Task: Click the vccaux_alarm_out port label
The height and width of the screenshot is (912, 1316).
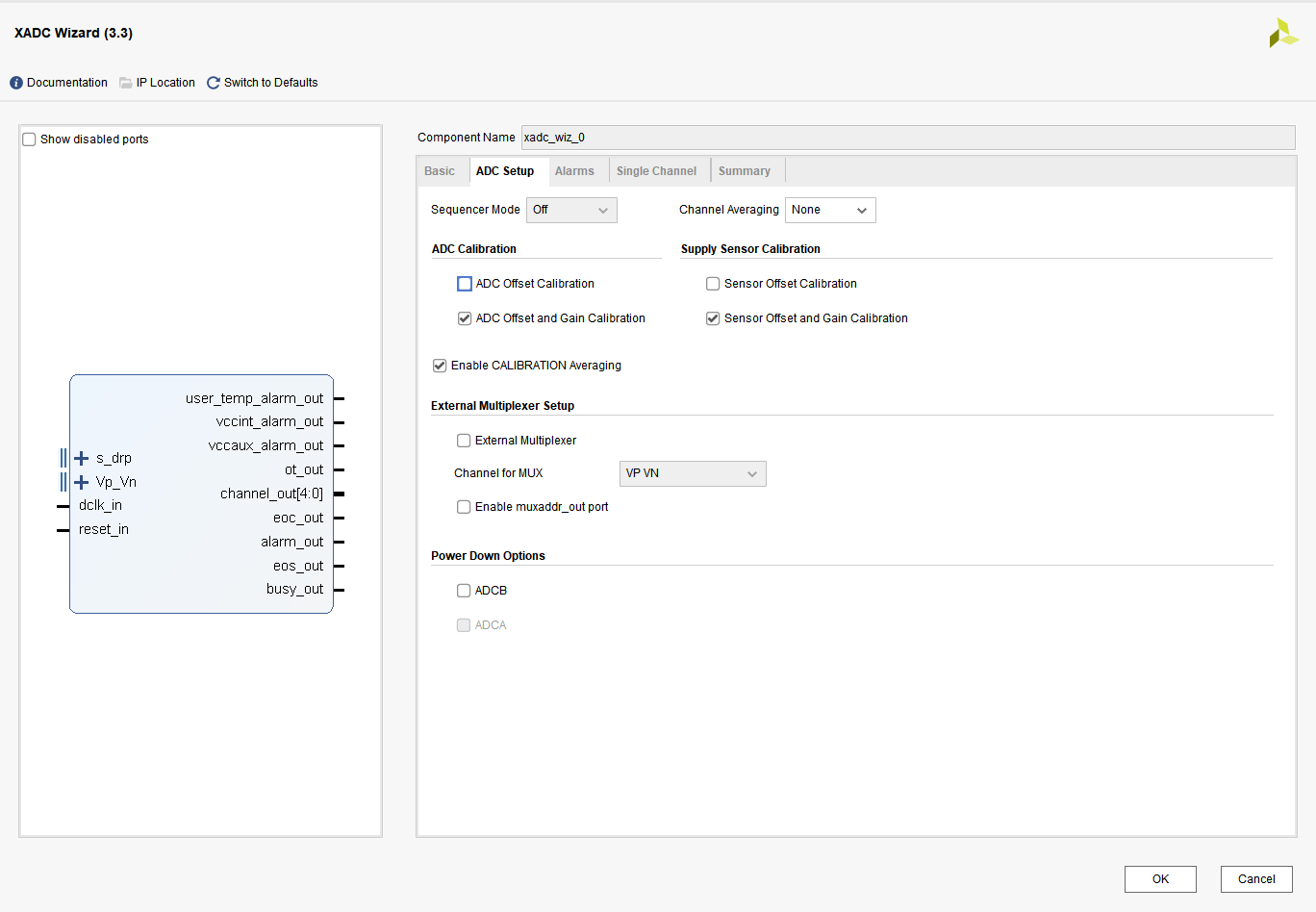Action: point(266,445)
